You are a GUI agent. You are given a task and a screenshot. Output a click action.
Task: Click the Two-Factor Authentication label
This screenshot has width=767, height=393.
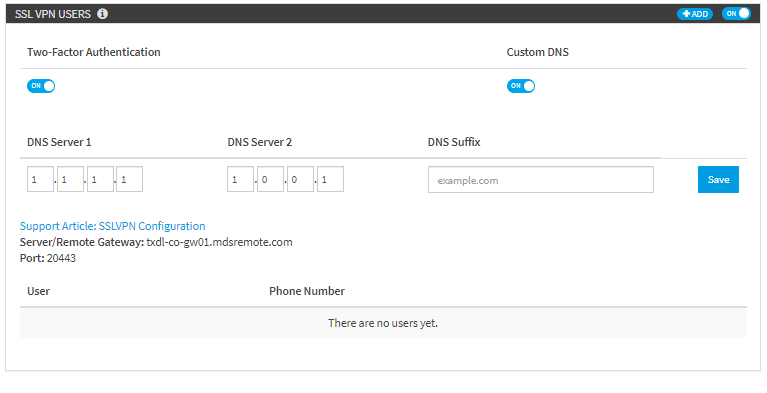(93, 52)
